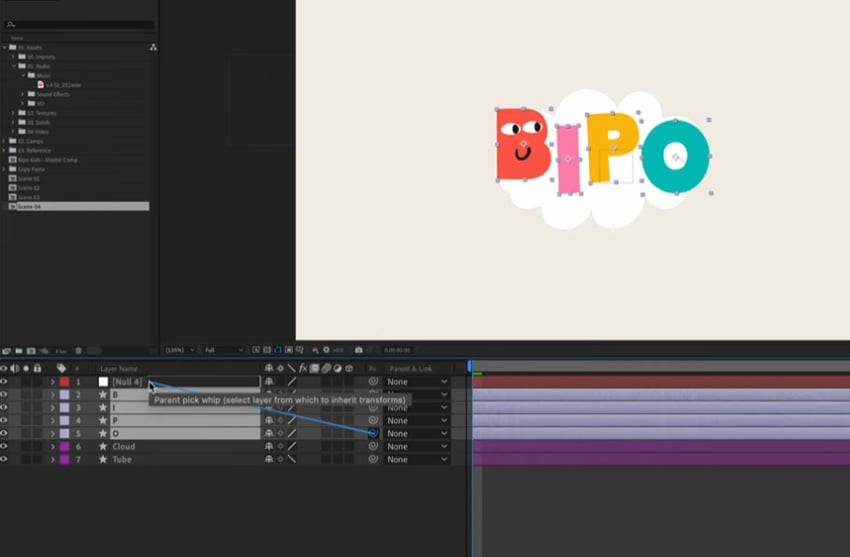Click the reset exposure icon below viewer
Image resolution: width=850 pixels, height=557 pixels.
coord(326,350)
